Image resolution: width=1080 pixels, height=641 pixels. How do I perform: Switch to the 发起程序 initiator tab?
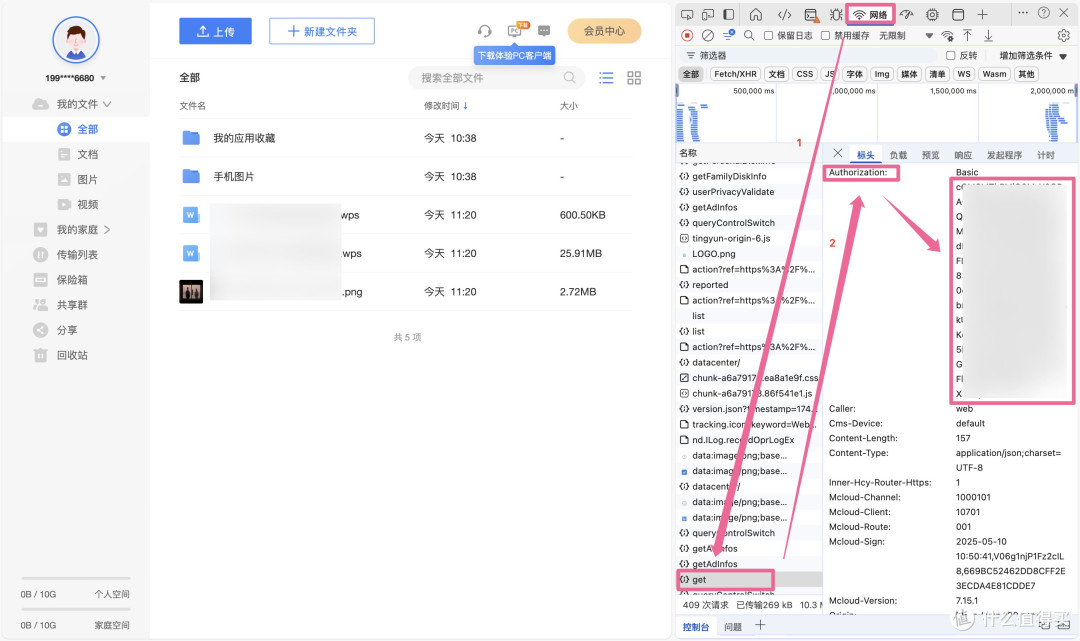point(1004,155)
